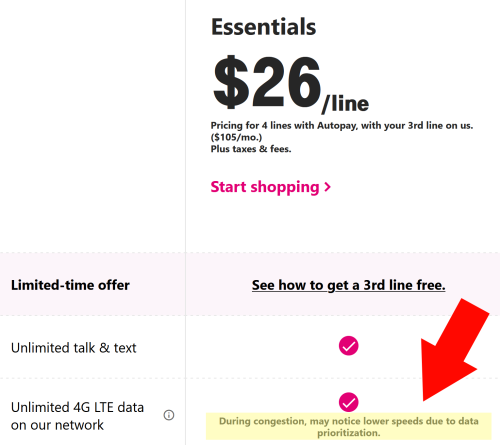Click the Plus taxes & fees note
500x445 pixels.
pos(251,149)
